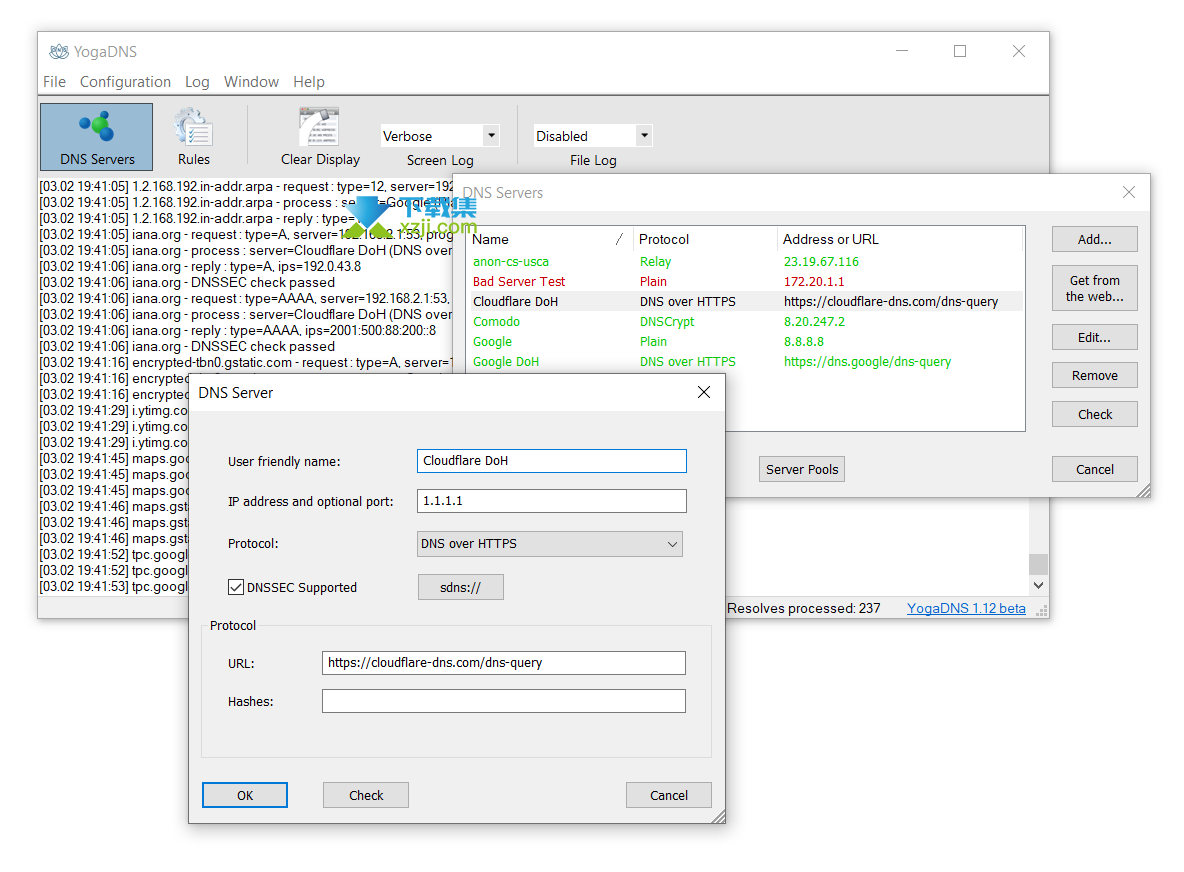Click Get from the web button
Viewport: 1184px width, 872px height.
(1094, 288)
